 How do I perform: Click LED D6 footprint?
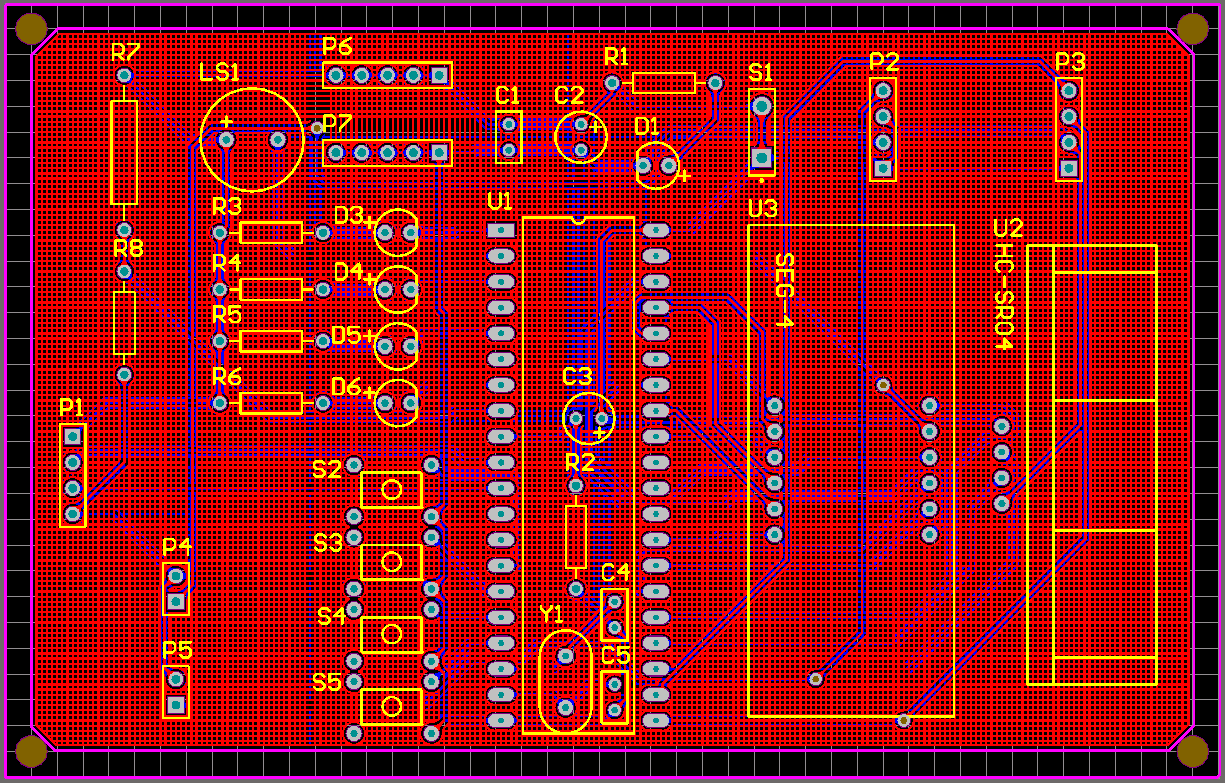tap(397, 403)
